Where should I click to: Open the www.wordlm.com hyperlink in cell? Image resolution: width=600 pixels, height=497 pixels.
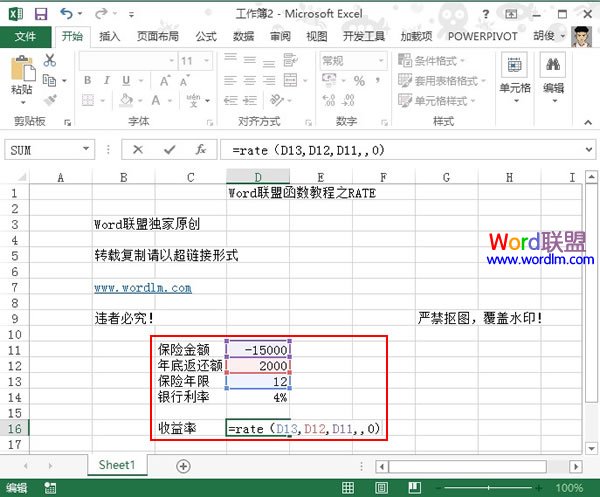[143, 288]
